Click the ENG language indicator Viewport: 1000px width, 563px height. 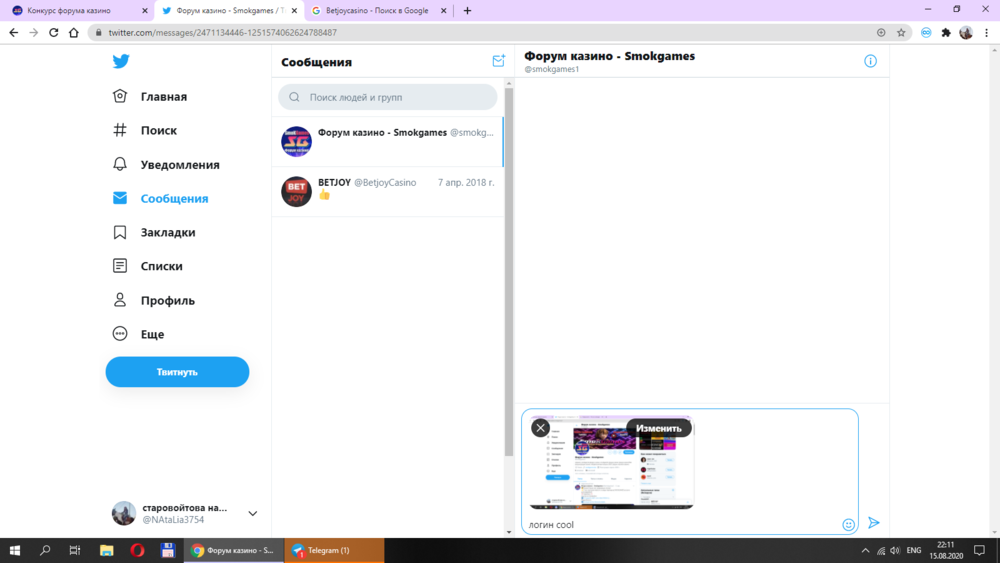[914, 550]
